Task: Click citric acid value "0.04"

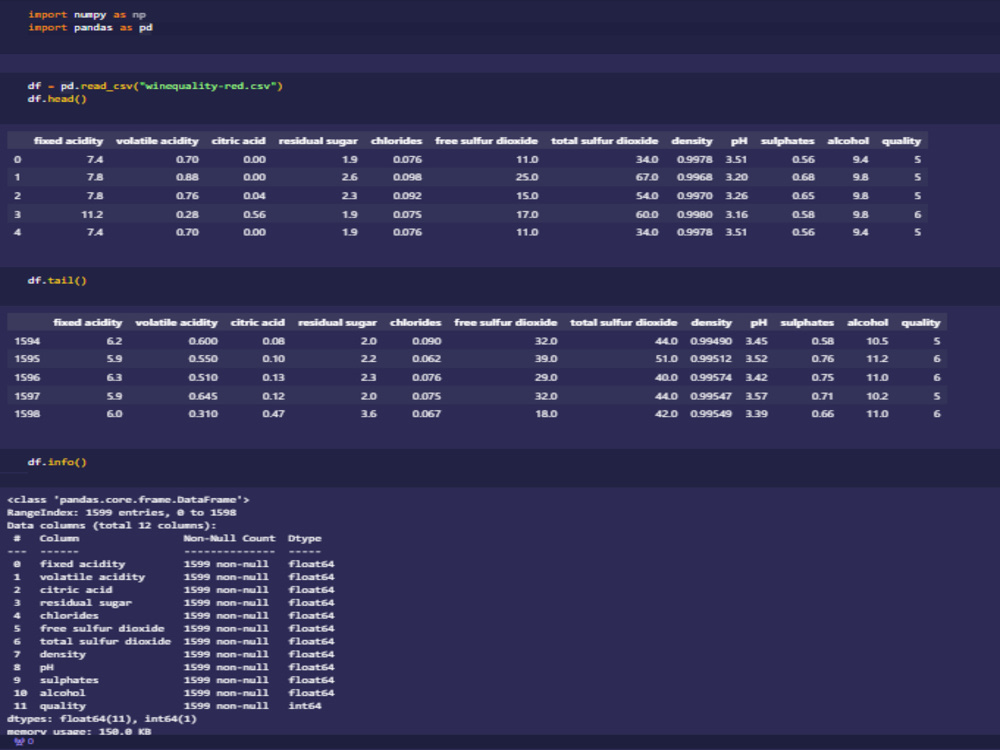Action: click(254, 196)
